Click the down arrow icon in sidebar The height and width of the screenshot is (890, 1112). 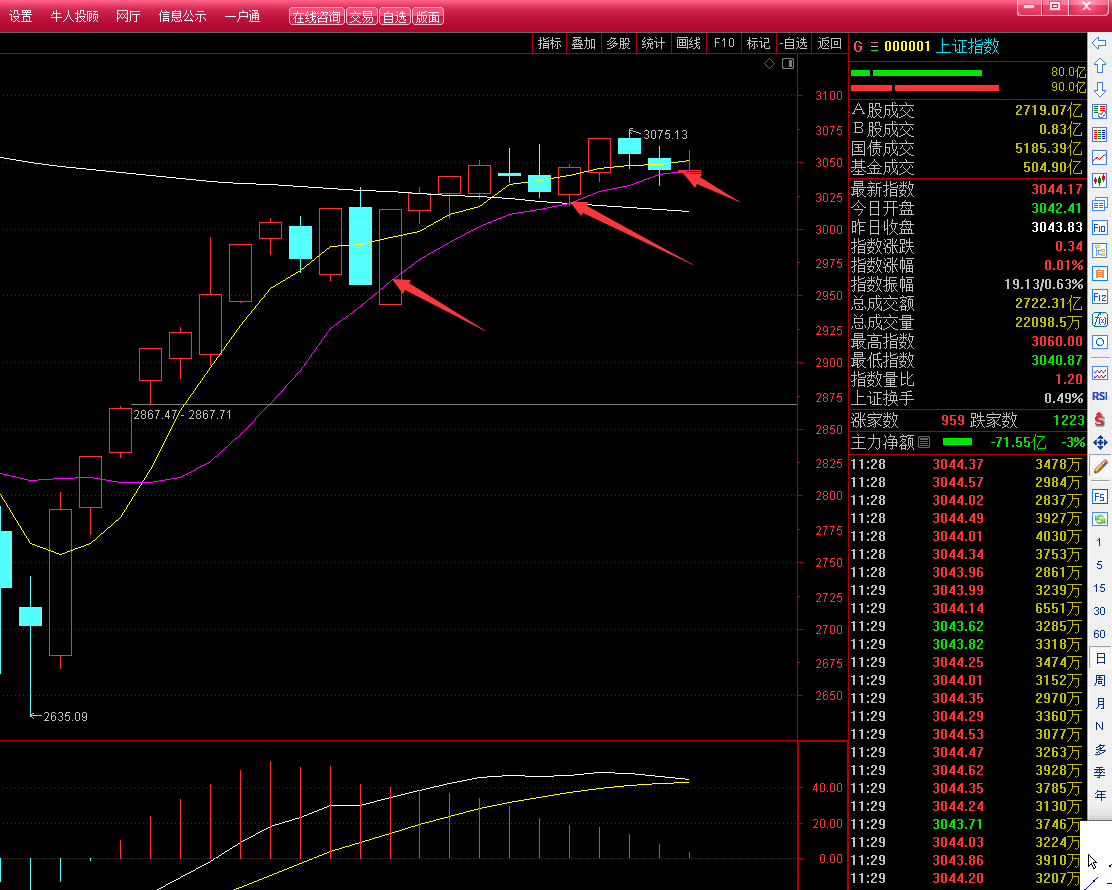pyautogui.click(x=1099, y=89)
